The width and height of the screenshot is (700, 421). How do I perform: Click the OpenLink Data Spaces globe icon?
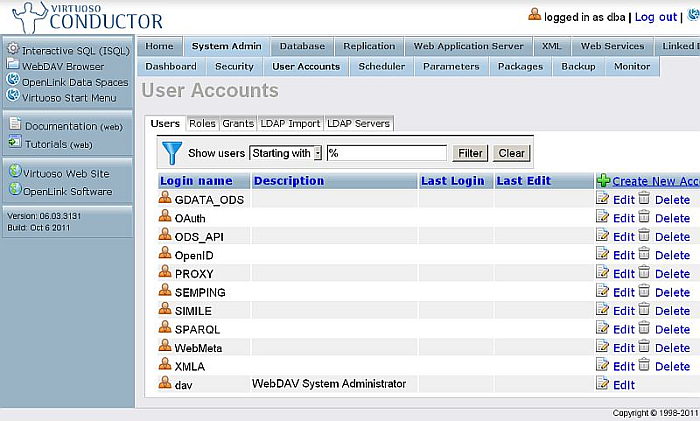coord(13,79)
